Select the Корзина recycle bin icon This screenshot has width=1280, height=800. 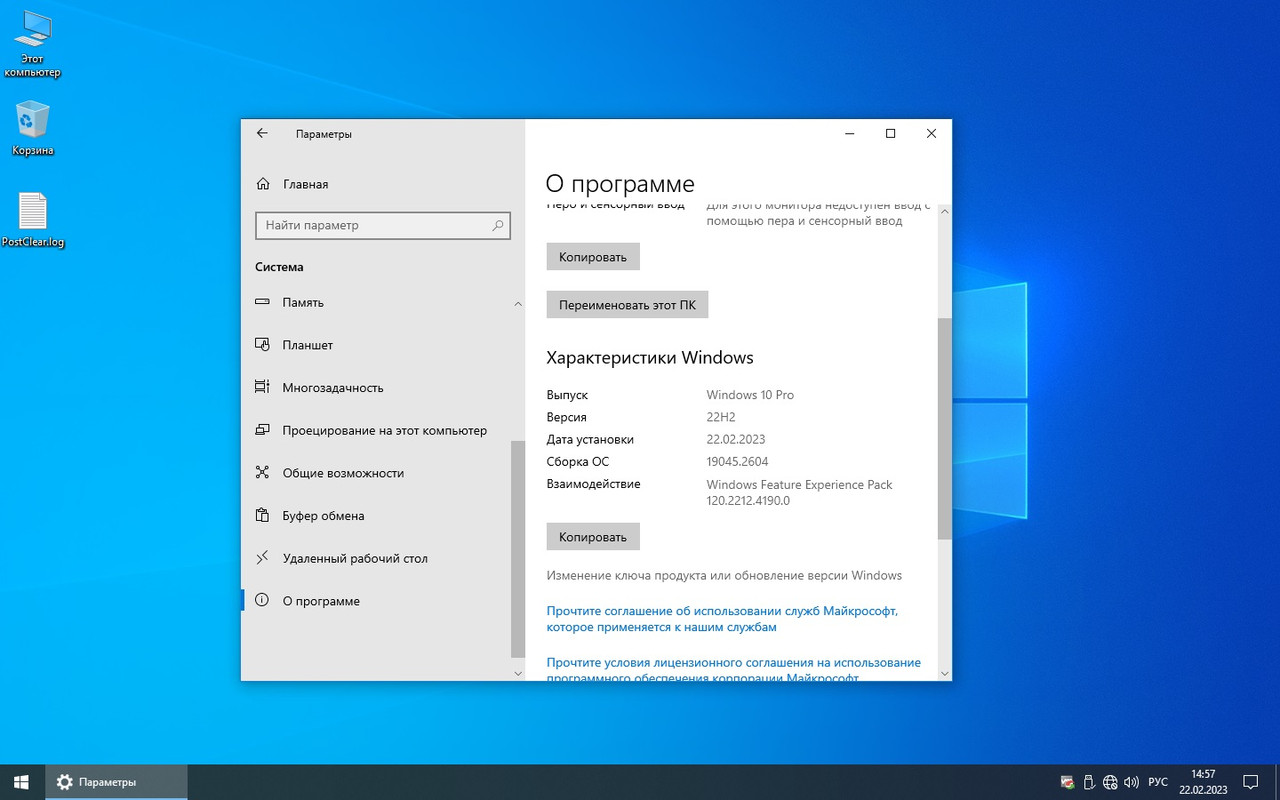32,128
